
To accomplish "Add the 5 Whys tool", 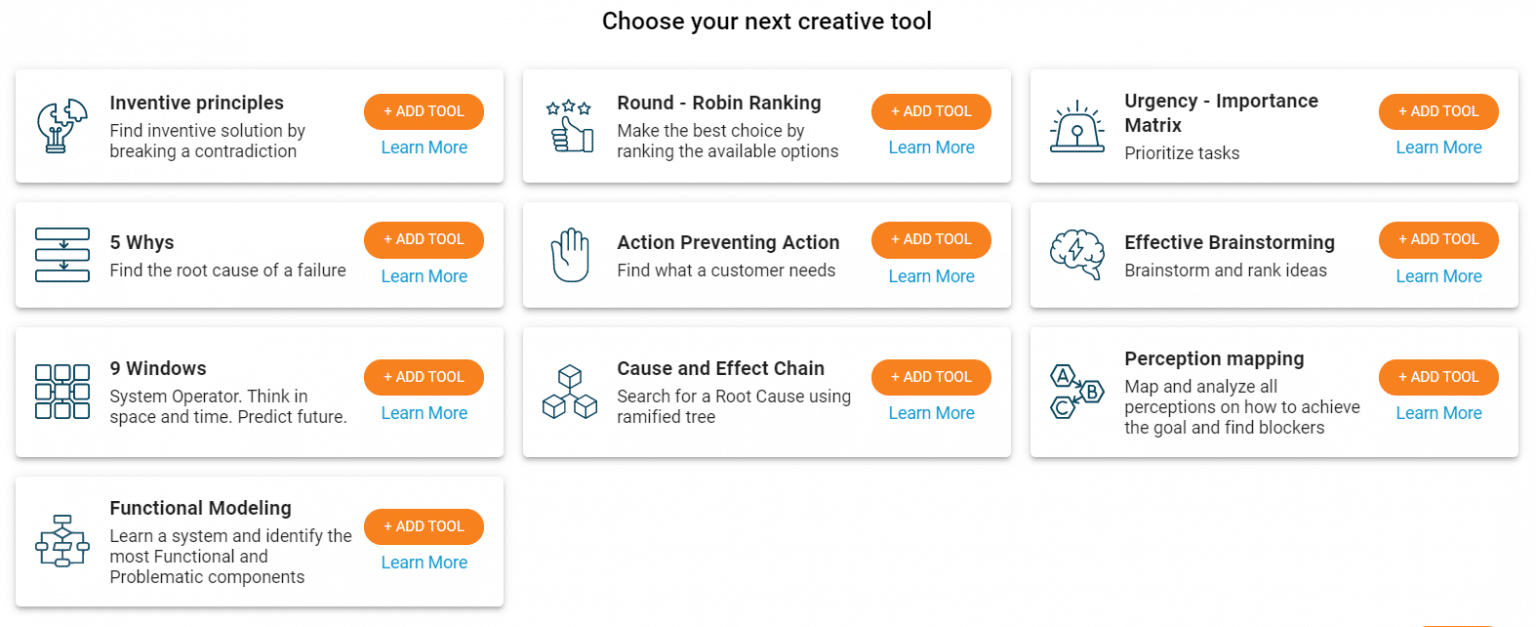I will tap(423, 239).
